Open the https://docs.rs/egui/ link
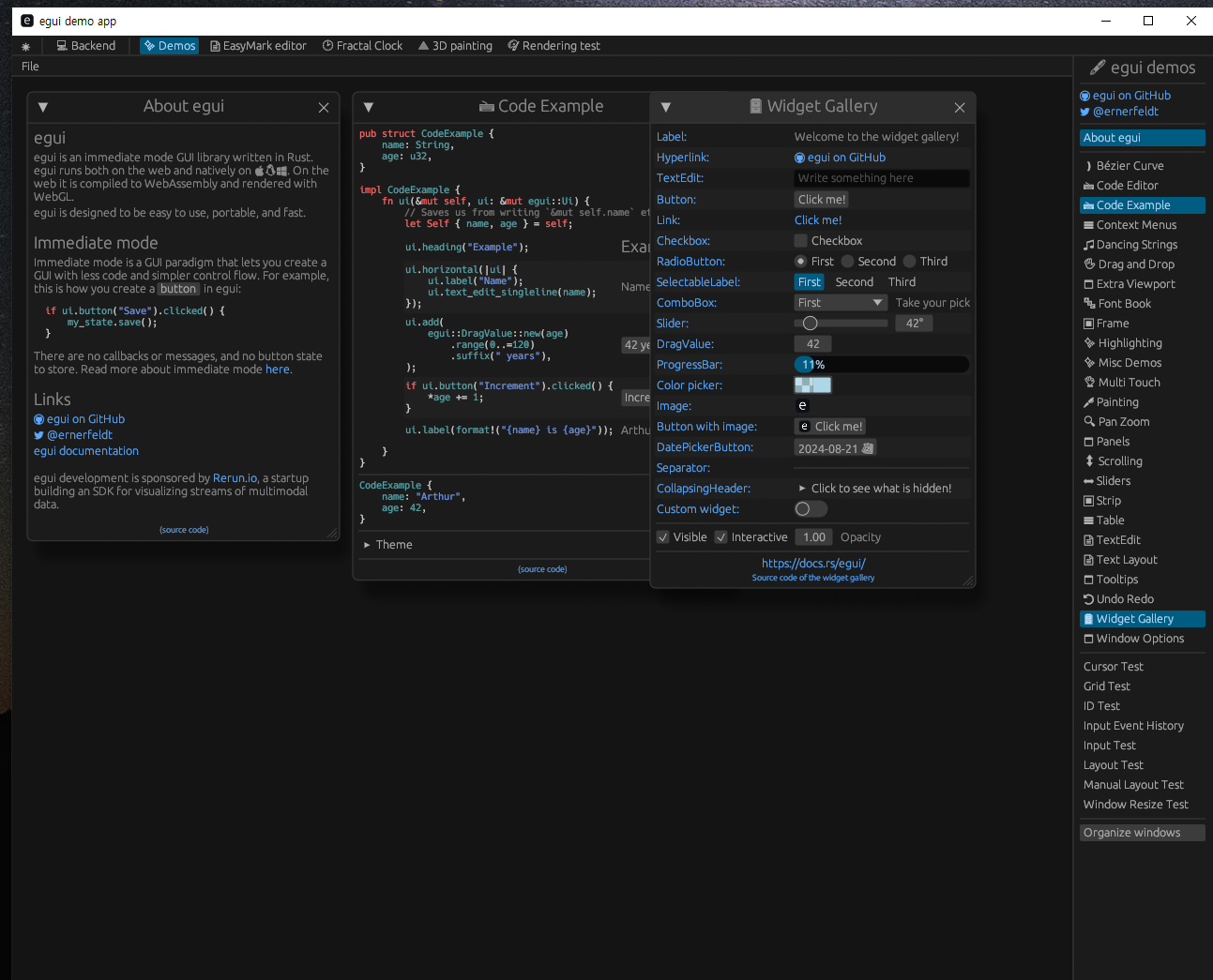The height and width of the screenshot is (980, 1213). click(813, 564)
